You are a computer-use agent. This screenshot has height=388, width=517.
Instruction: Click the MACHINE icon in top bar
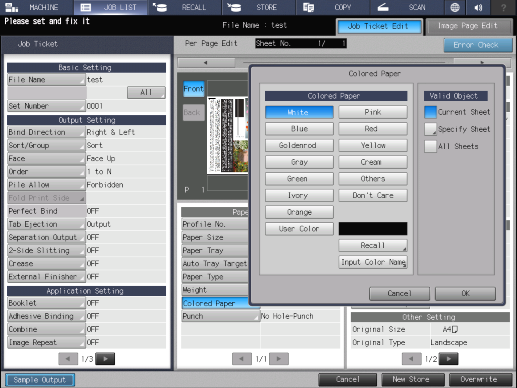coord(12,7)
